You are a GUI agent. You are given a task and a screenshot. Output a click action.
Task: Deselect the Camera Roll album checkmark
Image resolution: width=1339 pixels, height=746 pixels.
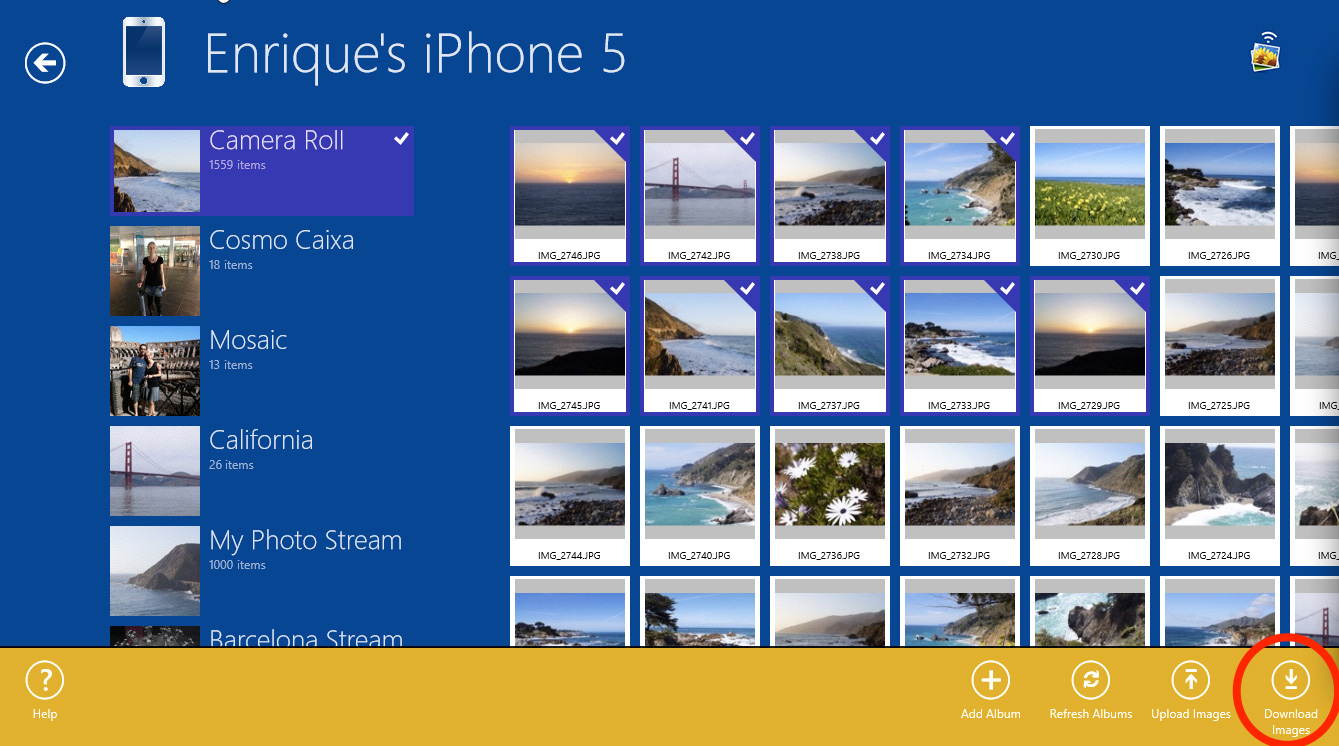(x=401, y=139)
